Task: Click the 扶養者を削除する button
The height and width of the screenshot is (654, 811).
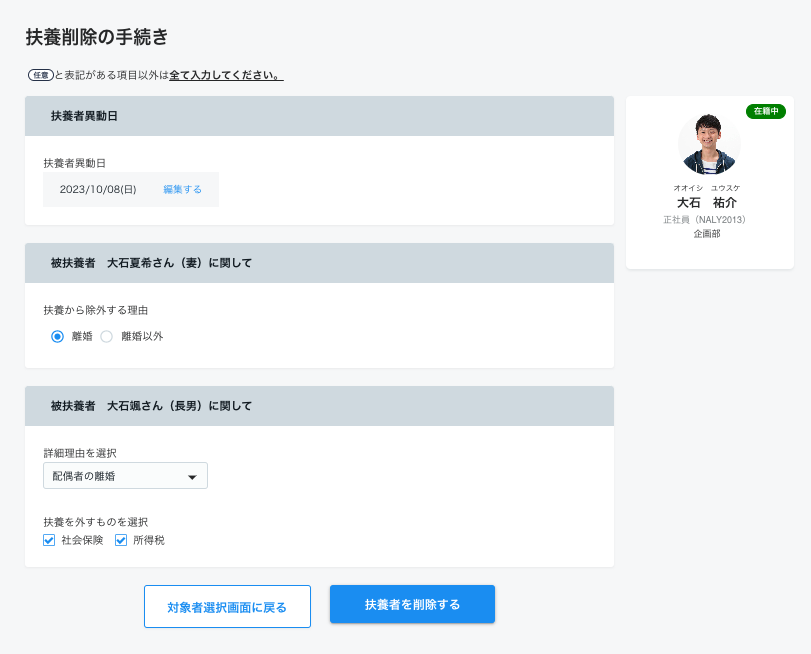Action: coord(412,604)
